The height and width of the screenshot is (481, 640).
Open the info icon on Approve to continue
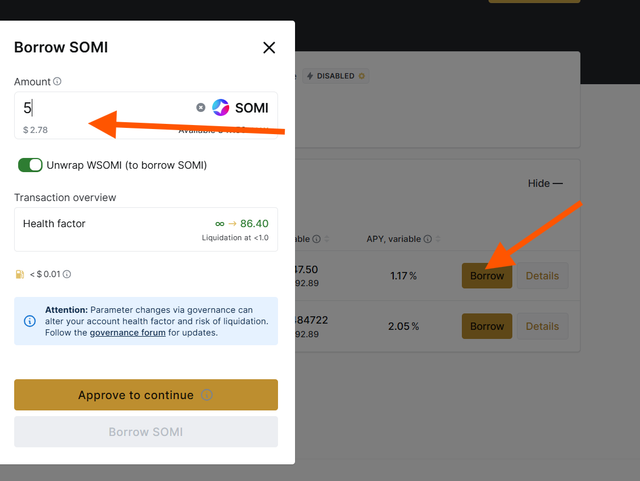click(207, 395)
